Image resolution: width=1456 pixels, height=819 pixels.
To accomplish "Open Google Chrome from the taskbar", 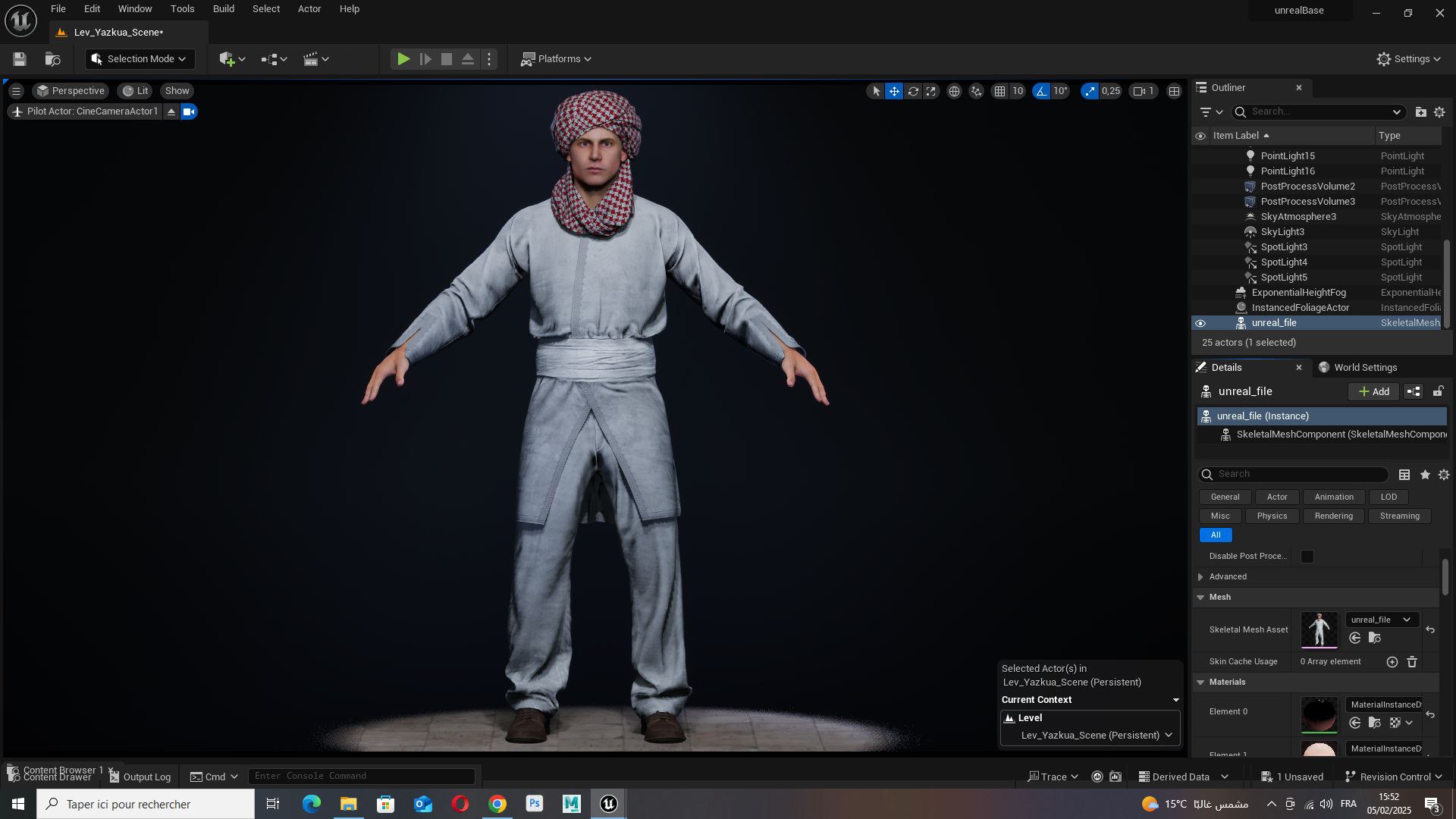I will click(x=497, y=804).
